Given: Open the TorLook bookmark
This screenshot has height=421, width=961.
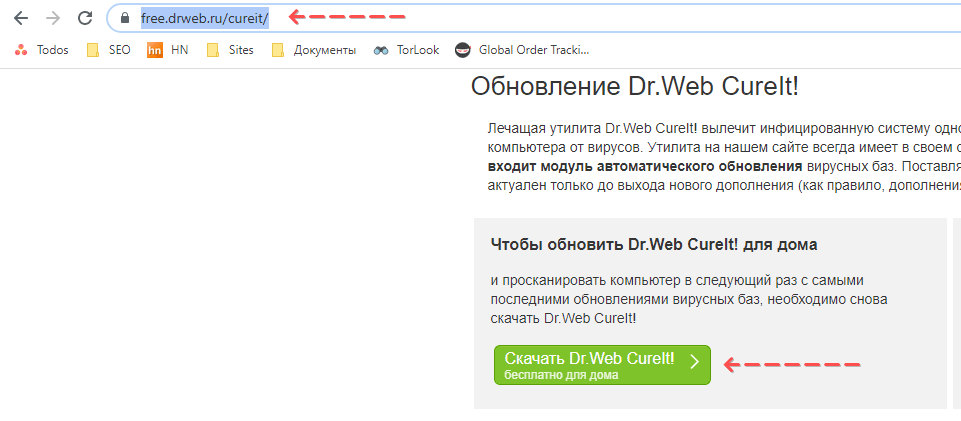Looking at the screenshot, I should 406,50.
